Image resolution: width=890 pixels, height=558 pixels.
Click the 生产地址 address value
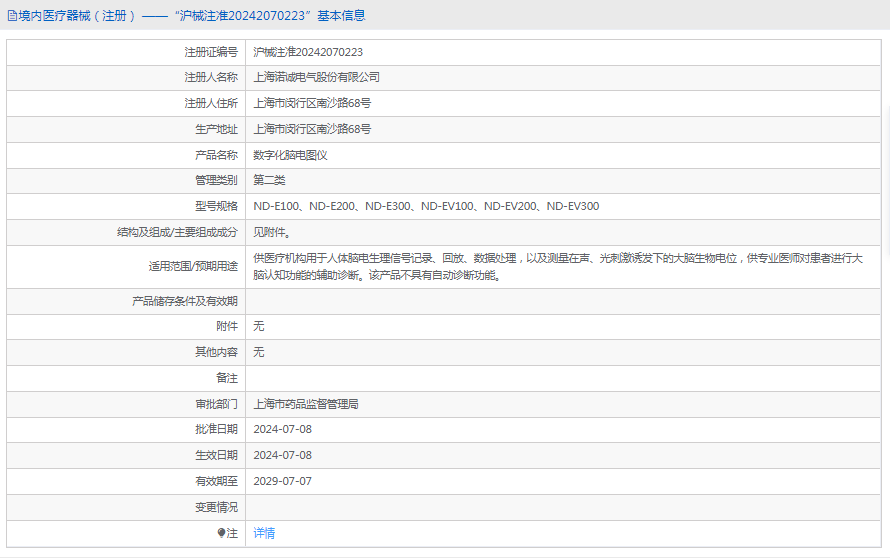312,129
